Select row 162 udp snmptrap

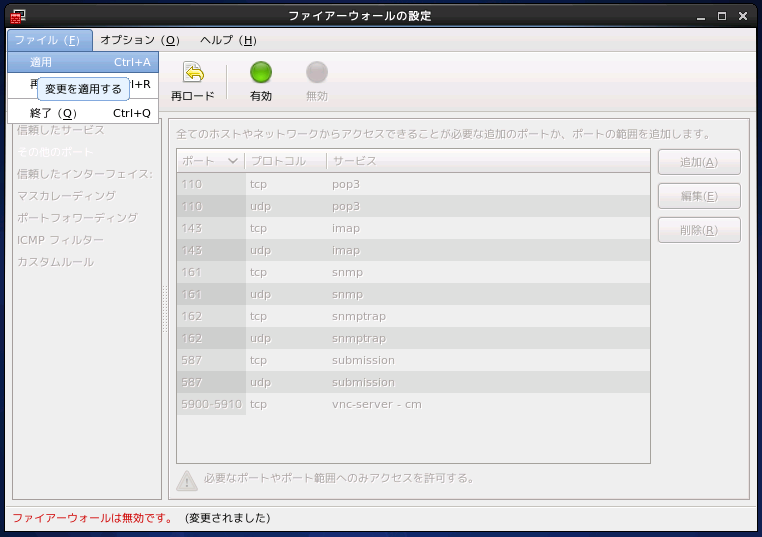(x=414, y=338)
